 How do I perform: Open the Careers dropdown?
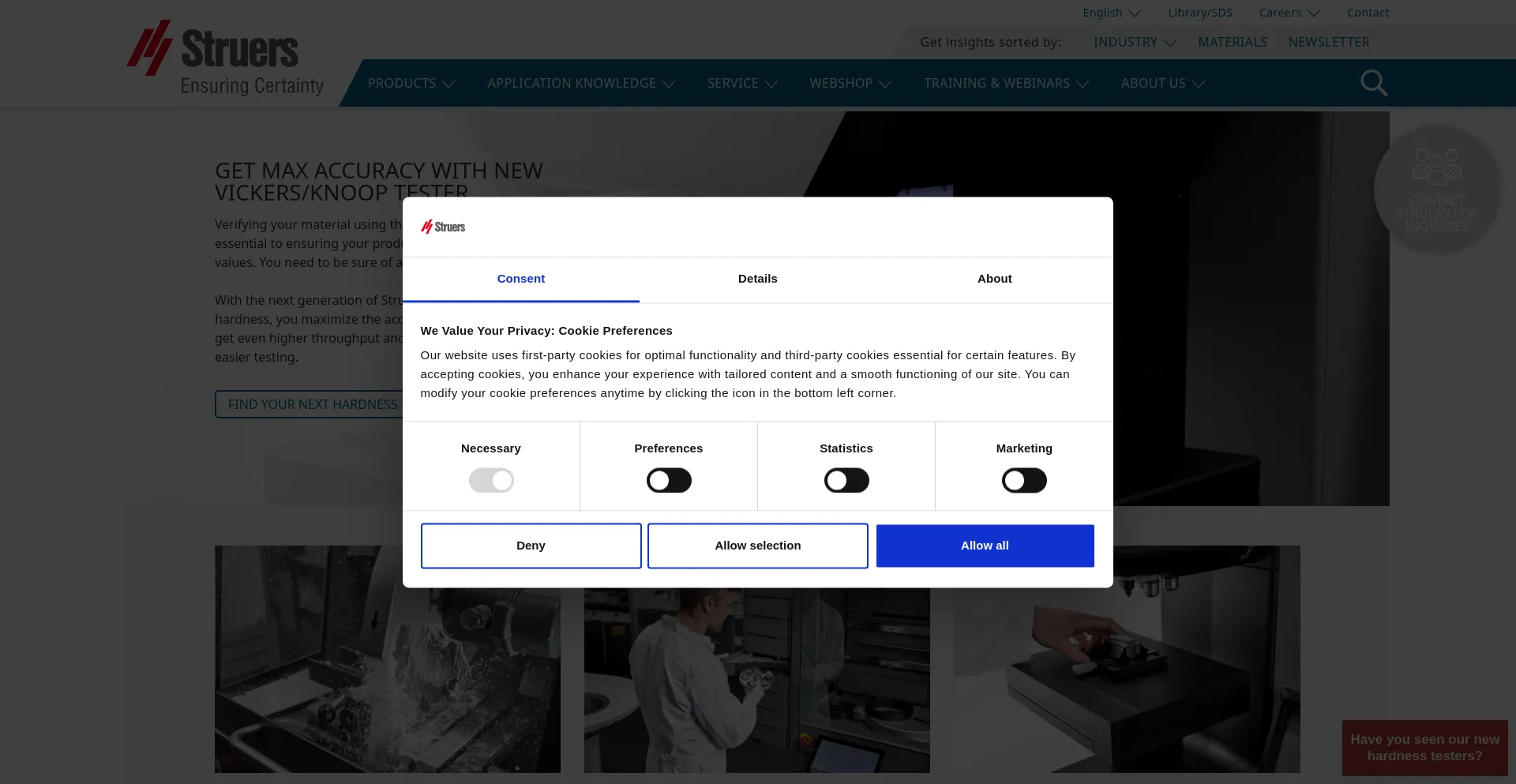point(1289,13)
